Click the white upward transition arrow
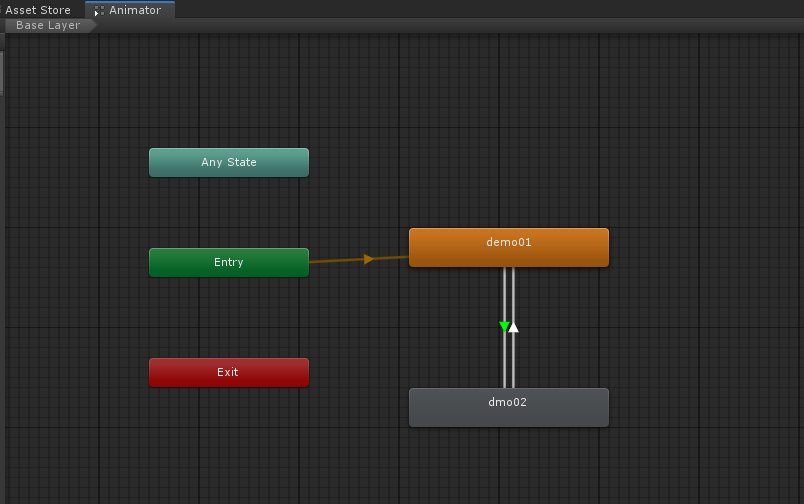Viewport: 804px width, 504px height. [513, 327]
